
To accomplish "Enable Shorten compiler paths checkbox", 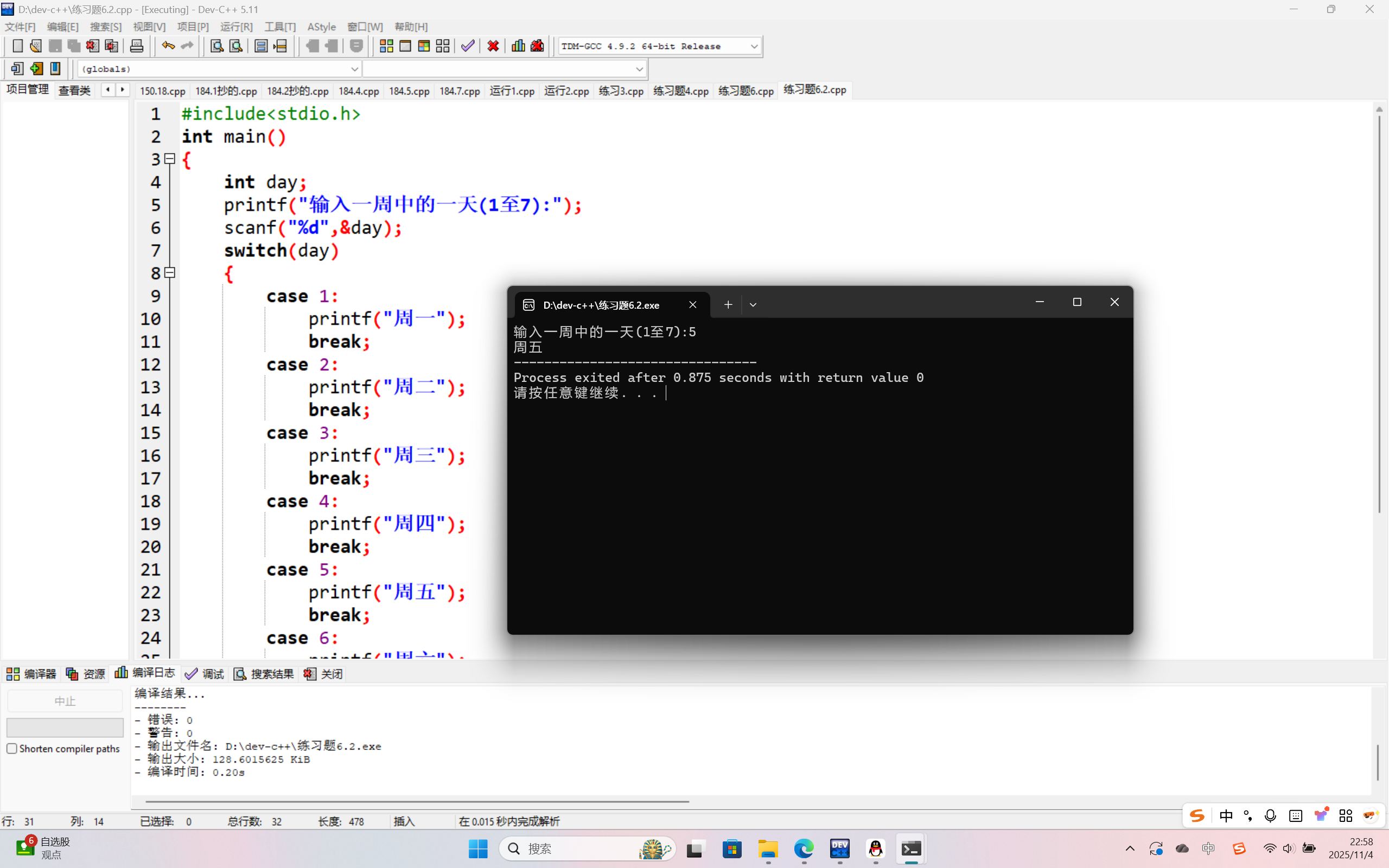I will tap(12, 749).
